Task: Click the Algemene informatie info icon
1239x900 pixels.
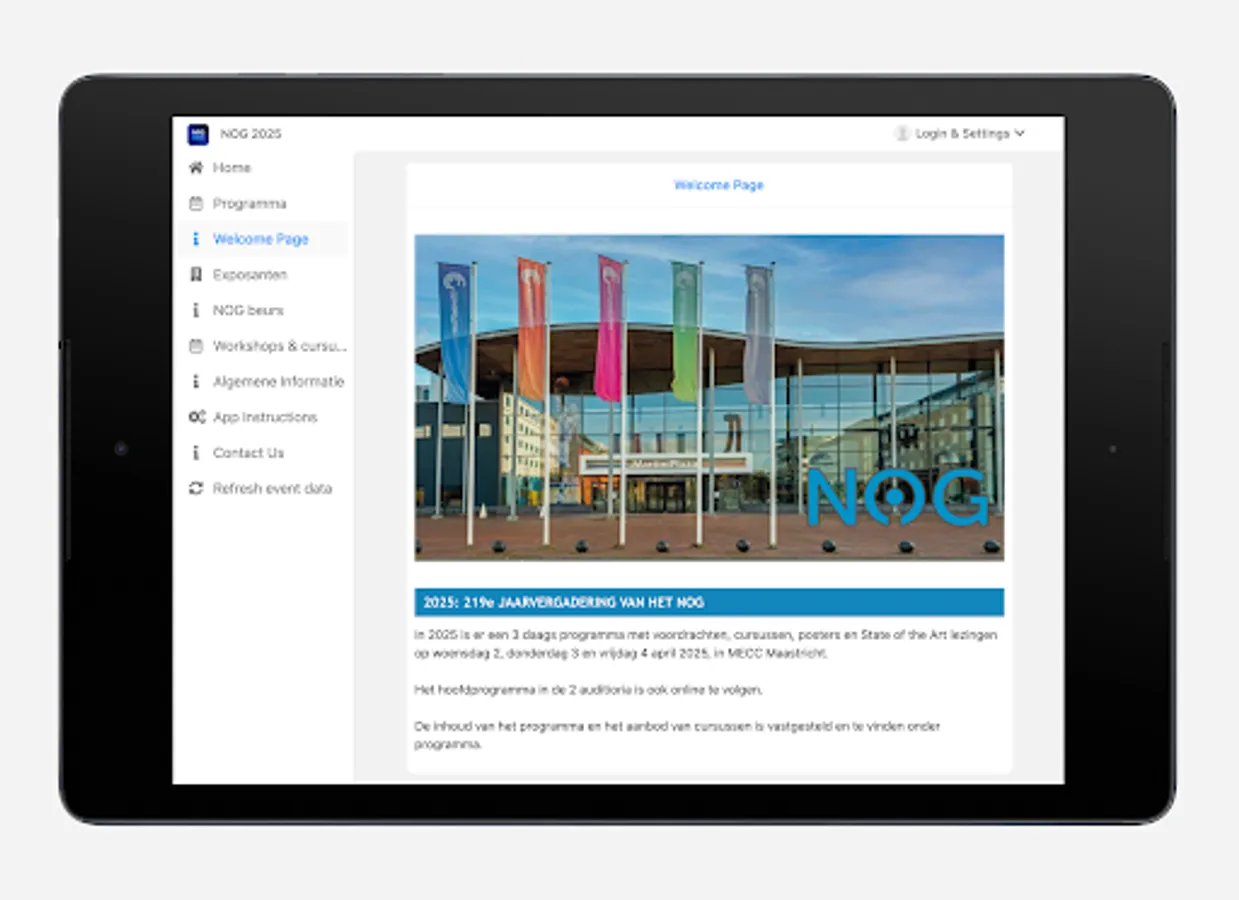Action: point(196,381)
